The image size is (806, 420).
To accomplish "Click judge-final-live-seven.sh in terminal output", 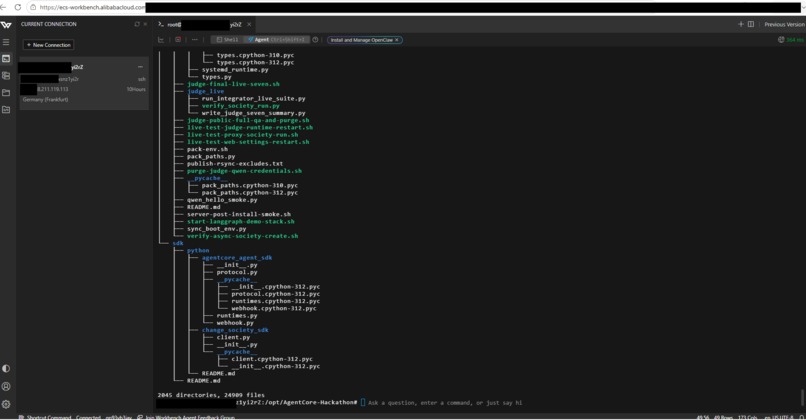I will 233,84.
